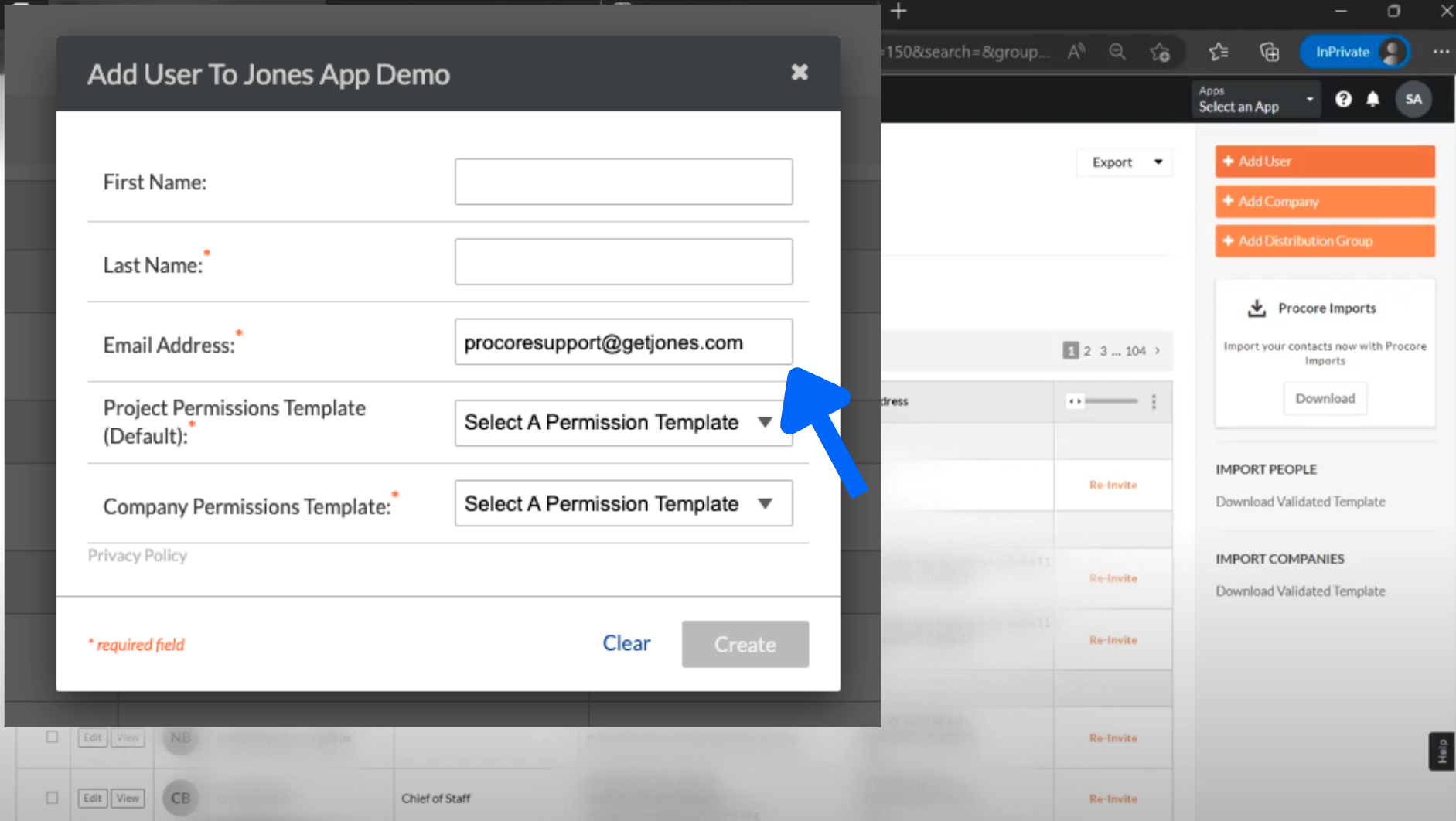1456x821 pixels.
Task: Click the CB avatar in the user list
Action: pyautogui.click(x=180, y=798)
